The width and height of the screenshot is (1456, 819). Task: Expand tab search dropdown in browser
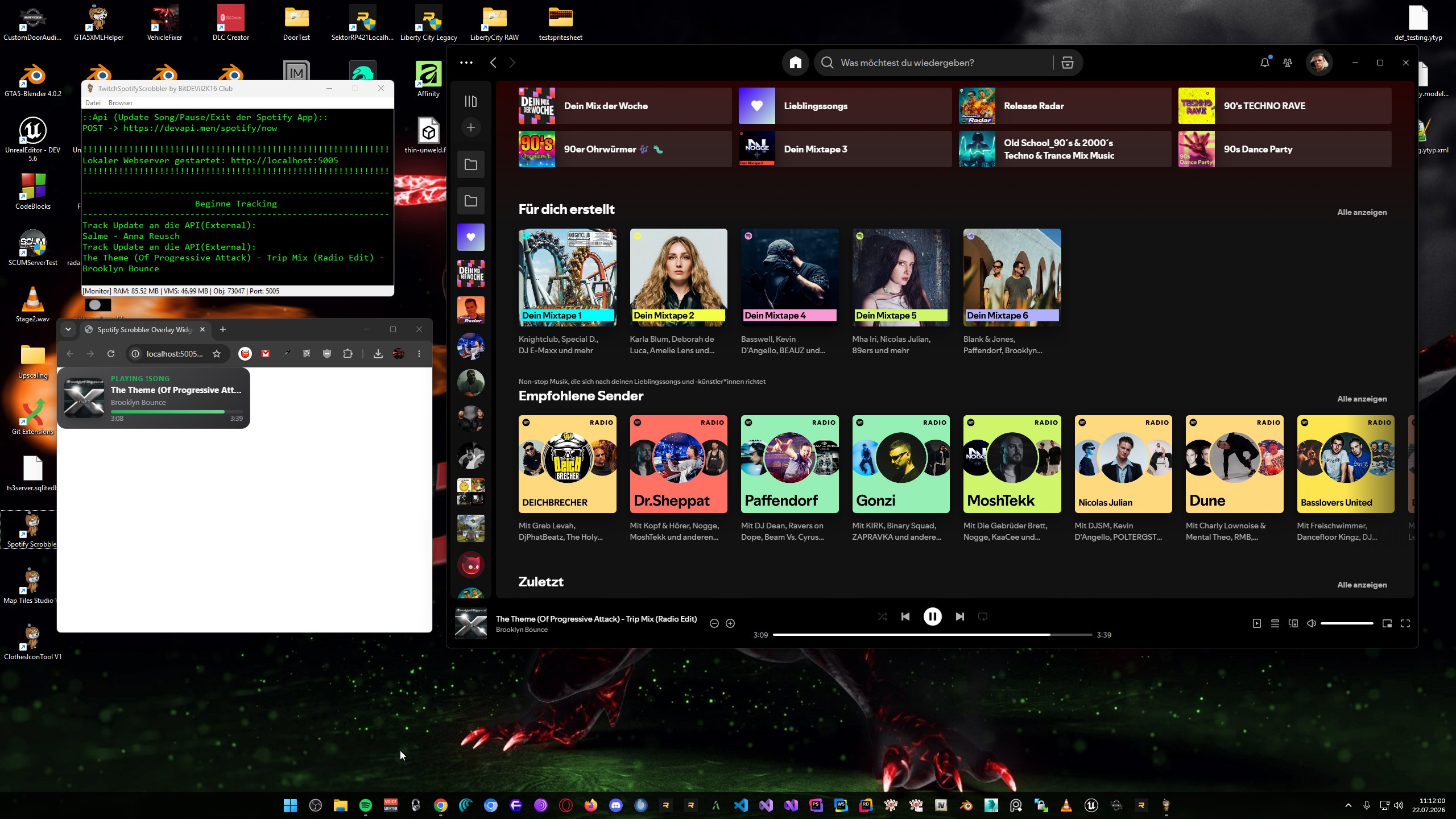[x=68, y=329]
